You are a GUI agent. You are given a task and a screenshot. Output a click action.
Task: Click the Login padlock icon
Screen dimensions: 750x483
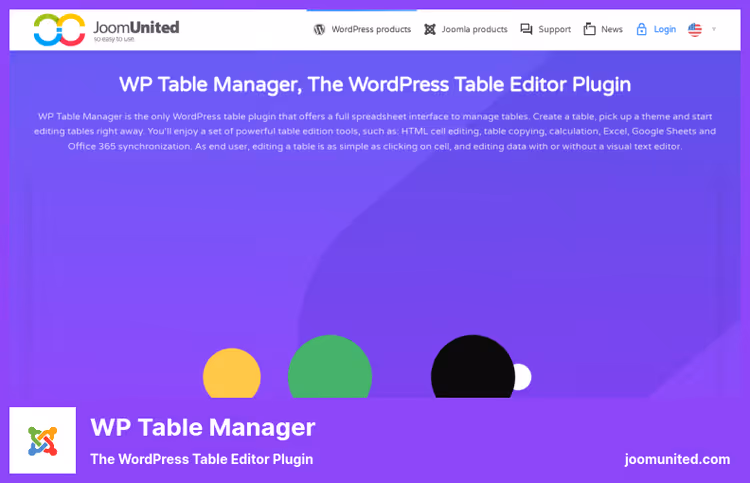(x=641, y=29)
